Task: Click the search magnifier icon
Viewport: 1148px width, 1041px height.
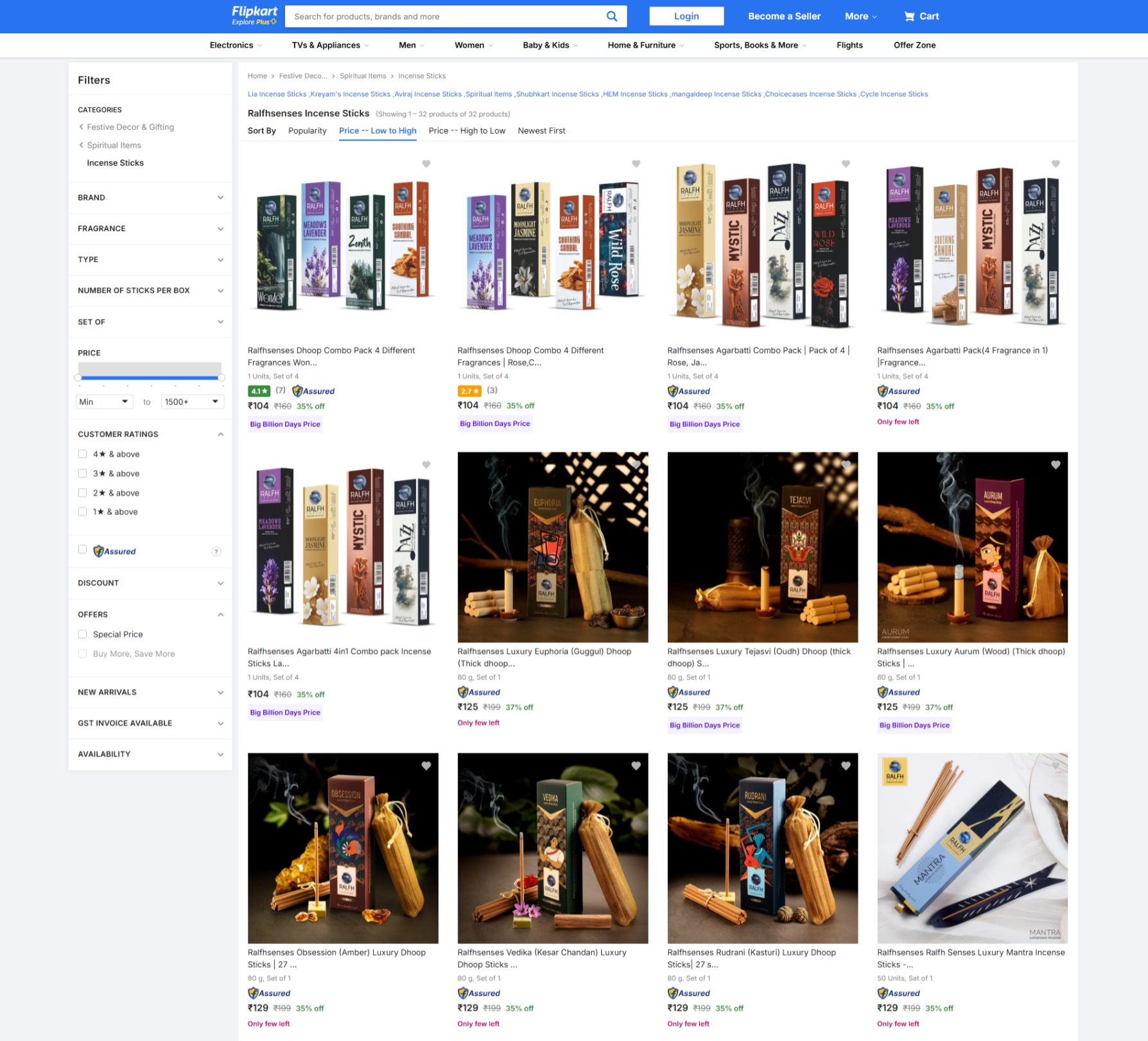Action: pos(612,16)
